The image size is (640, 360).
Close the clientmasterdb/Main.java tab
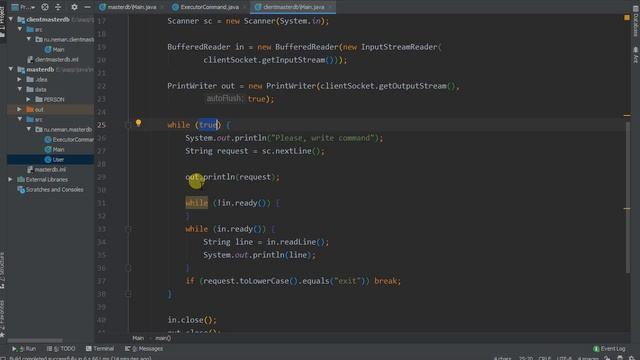(x=330, y=7)
